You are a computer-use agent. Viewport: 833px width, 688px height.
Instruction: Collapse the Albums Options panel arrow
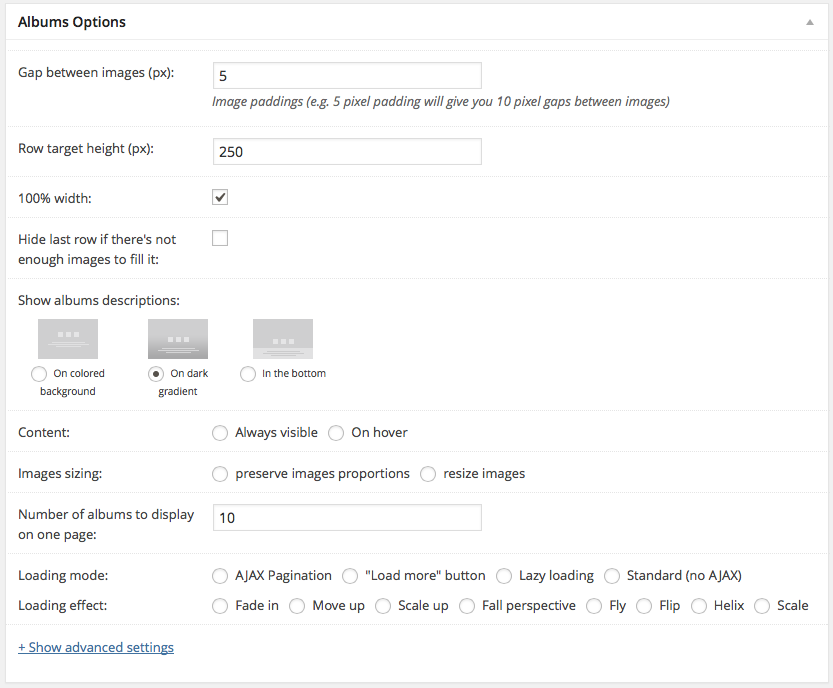pyautogui.click(x=810, y=22)
